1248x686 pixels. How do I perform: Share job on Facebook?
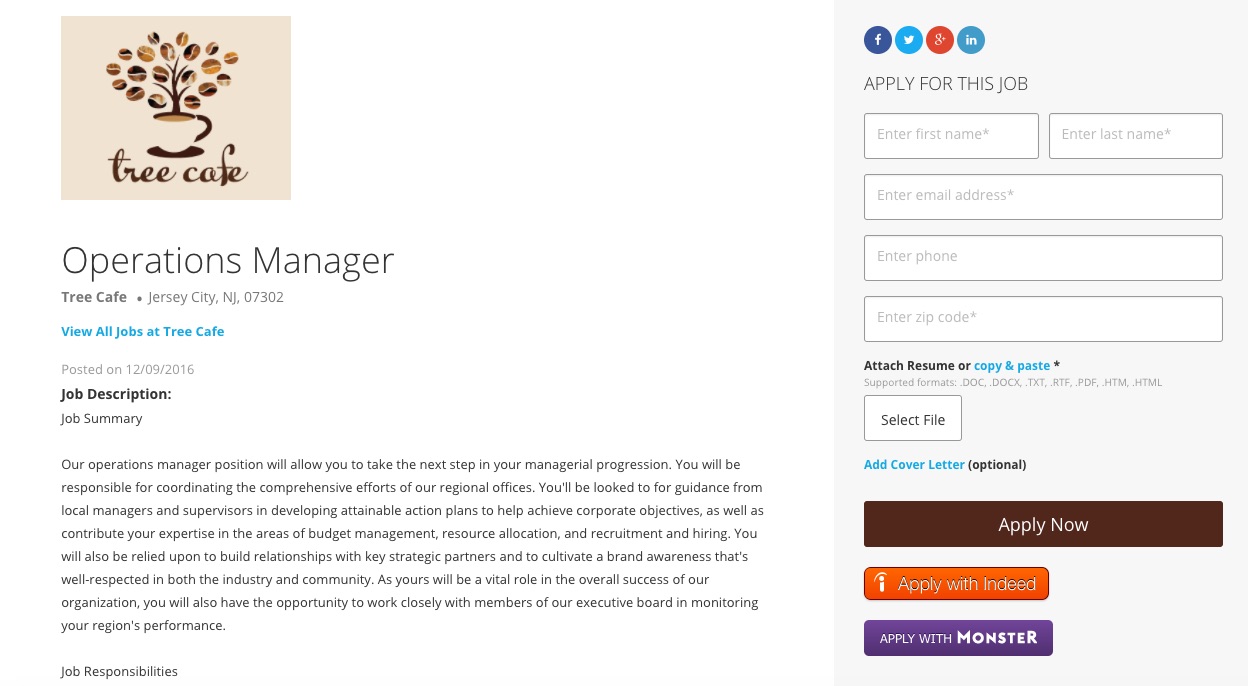pyautogui.click(x=877, y=40)
